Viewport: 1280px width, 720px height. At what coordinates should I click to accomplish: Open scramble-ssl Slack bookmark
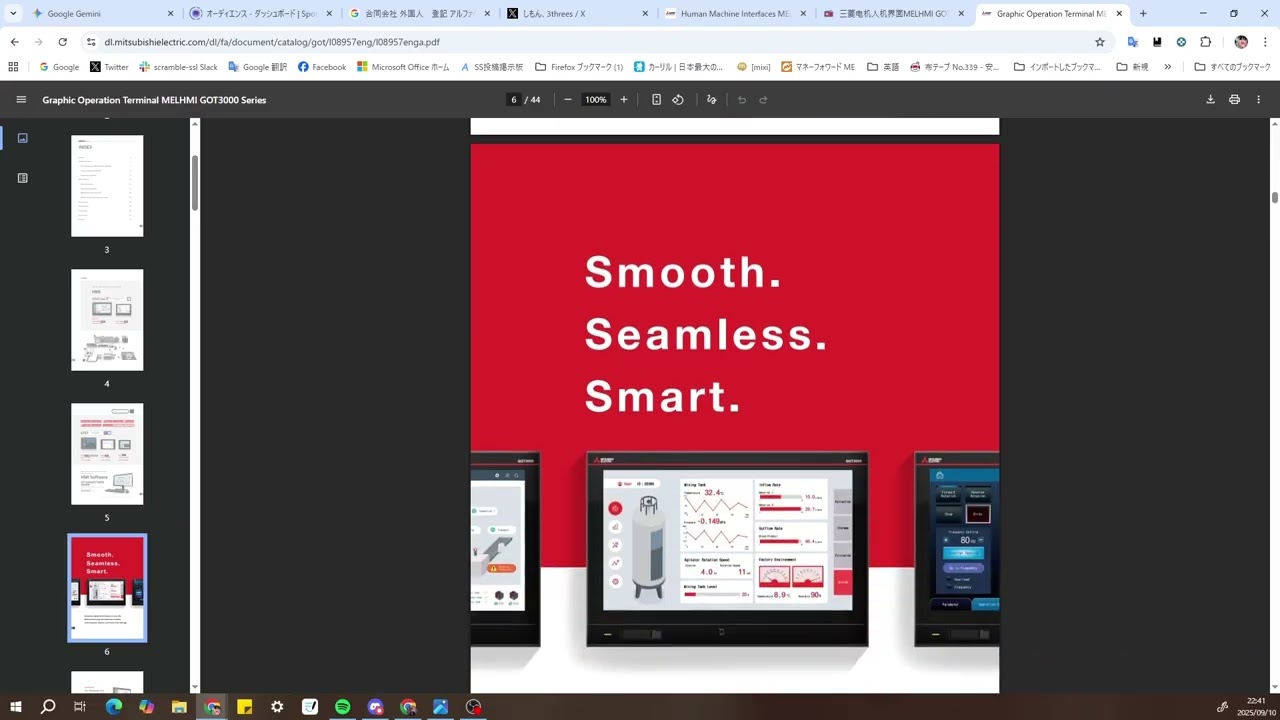click(x=178, y=67)
